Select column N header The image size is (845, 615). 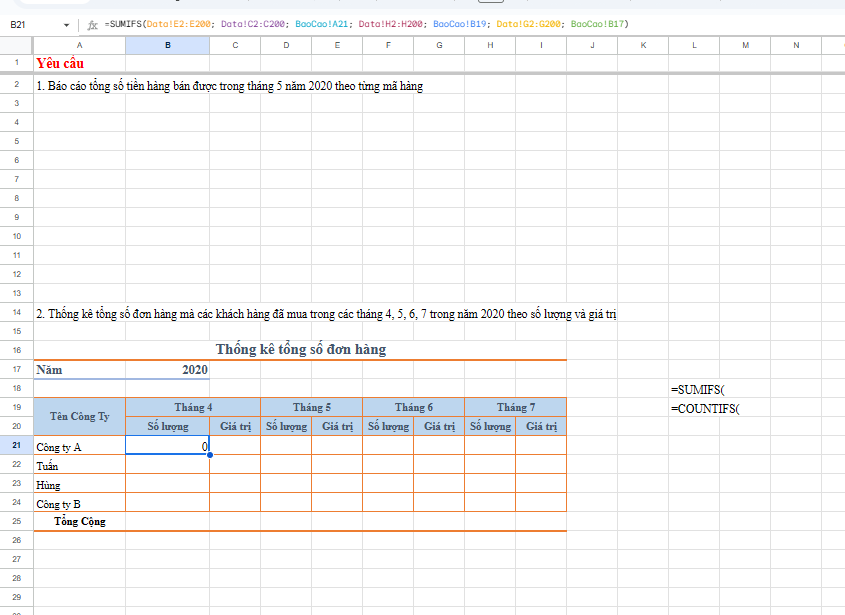(796, 45)
